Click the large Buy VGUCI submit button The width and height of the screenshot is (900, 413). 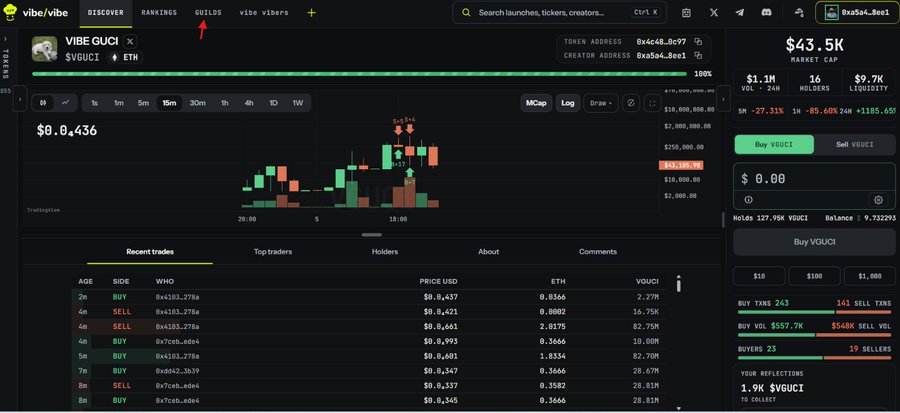814,242
